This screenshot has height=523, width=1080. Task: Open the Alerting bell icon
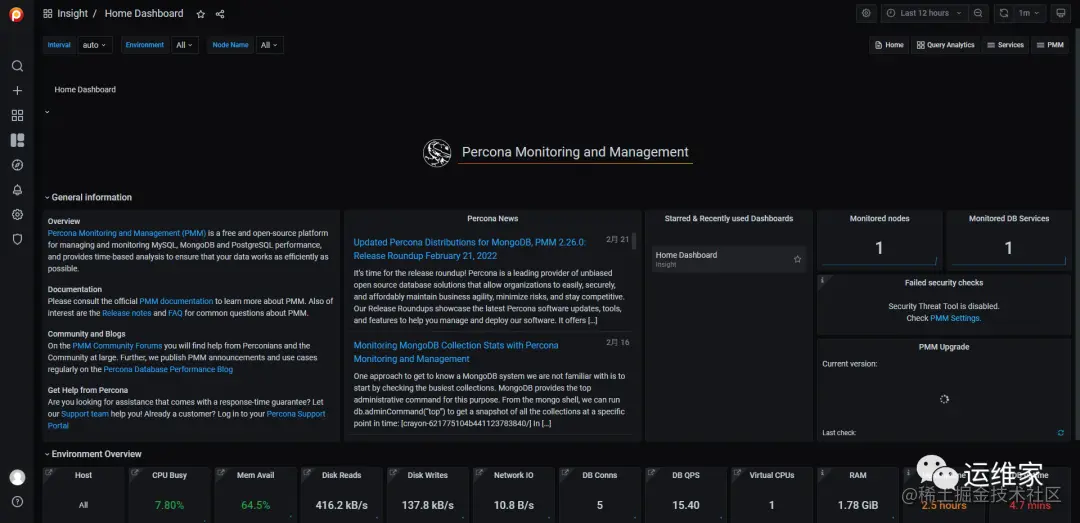[x=17, y=190]
